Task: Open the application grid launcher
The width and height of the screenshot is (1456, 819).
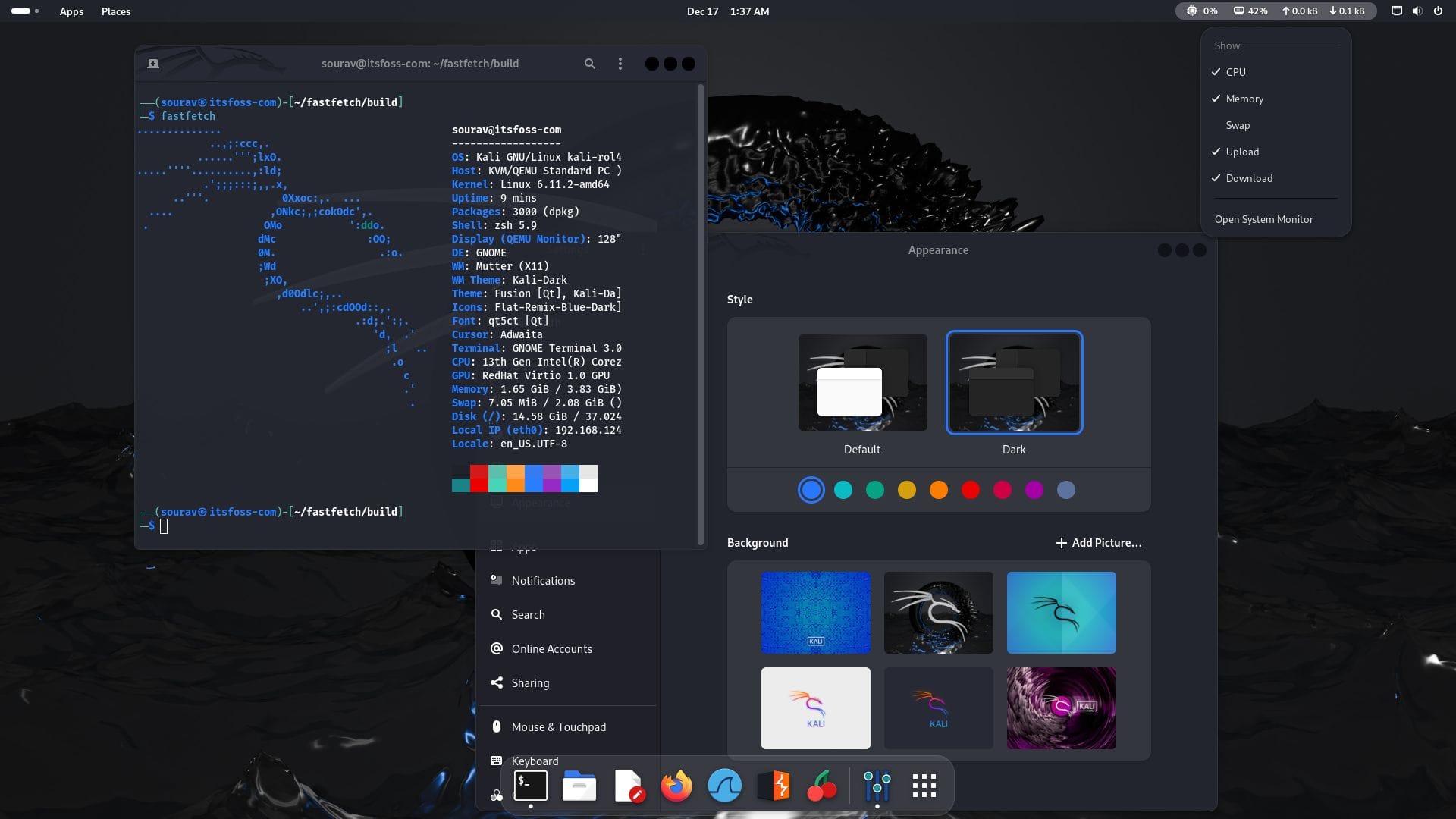Action: [924, 786]
